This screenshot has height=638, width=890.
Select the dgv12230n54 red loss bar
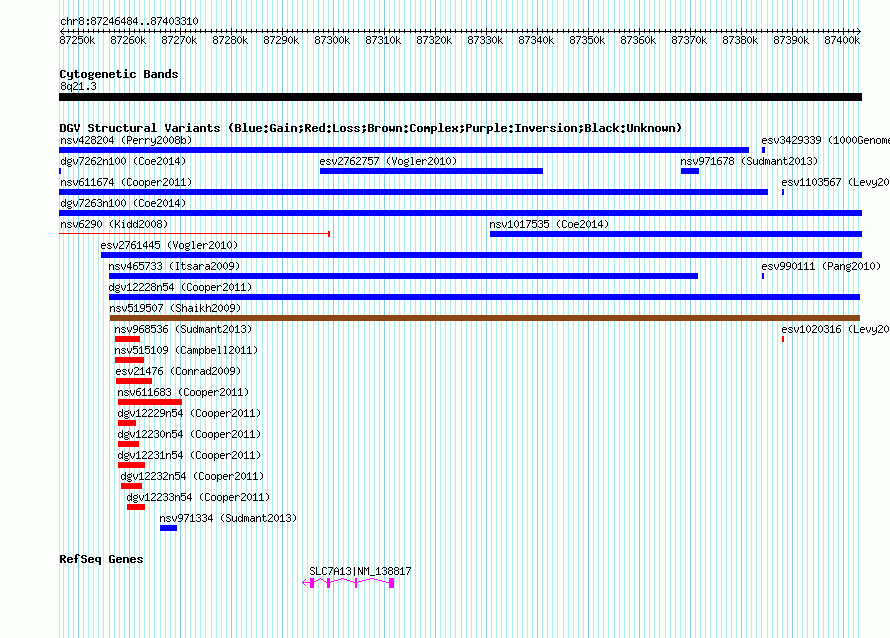128,444
